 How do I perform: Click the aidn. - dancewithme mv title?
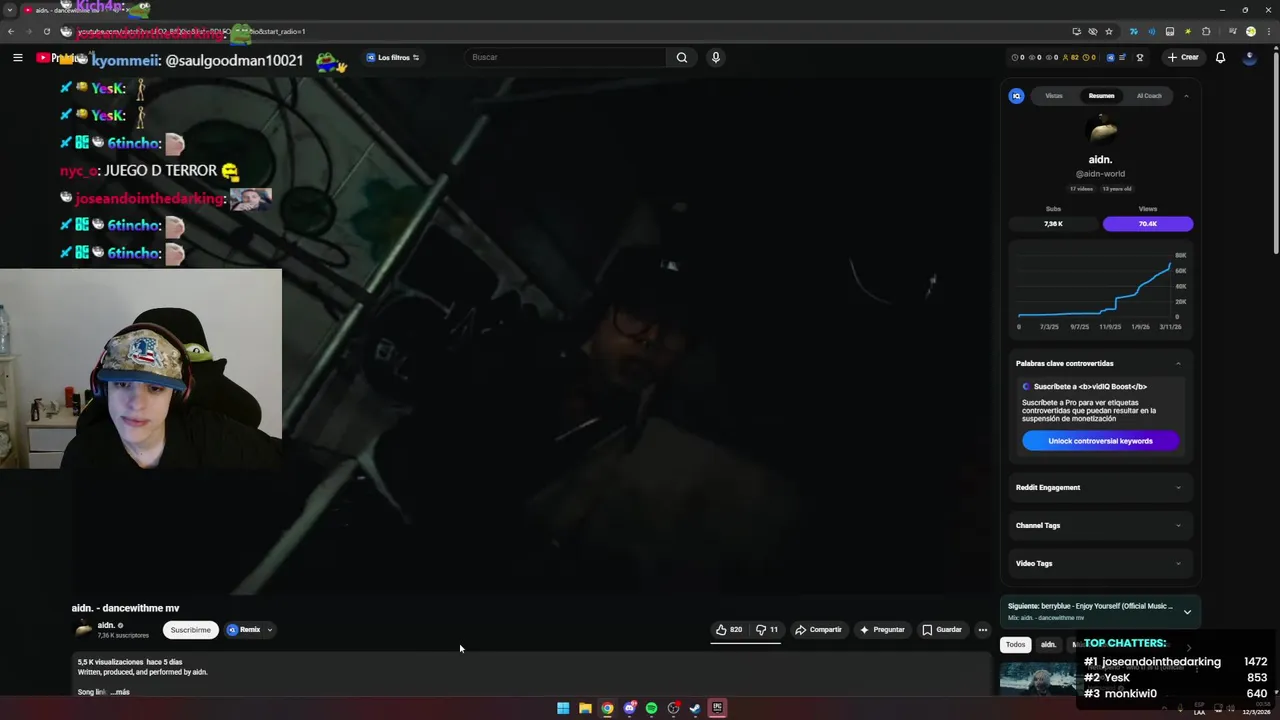125,608
